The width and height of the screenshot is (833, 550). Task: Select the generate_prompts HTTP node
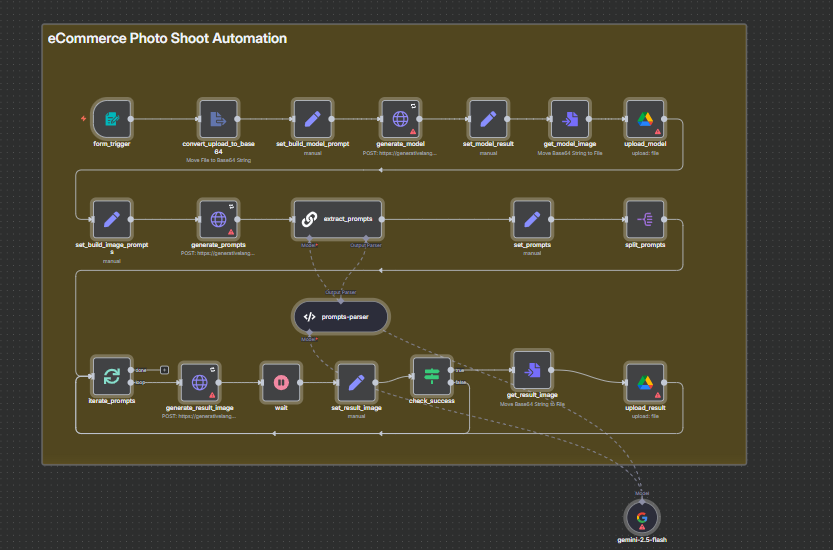click(x=218, y=219)
